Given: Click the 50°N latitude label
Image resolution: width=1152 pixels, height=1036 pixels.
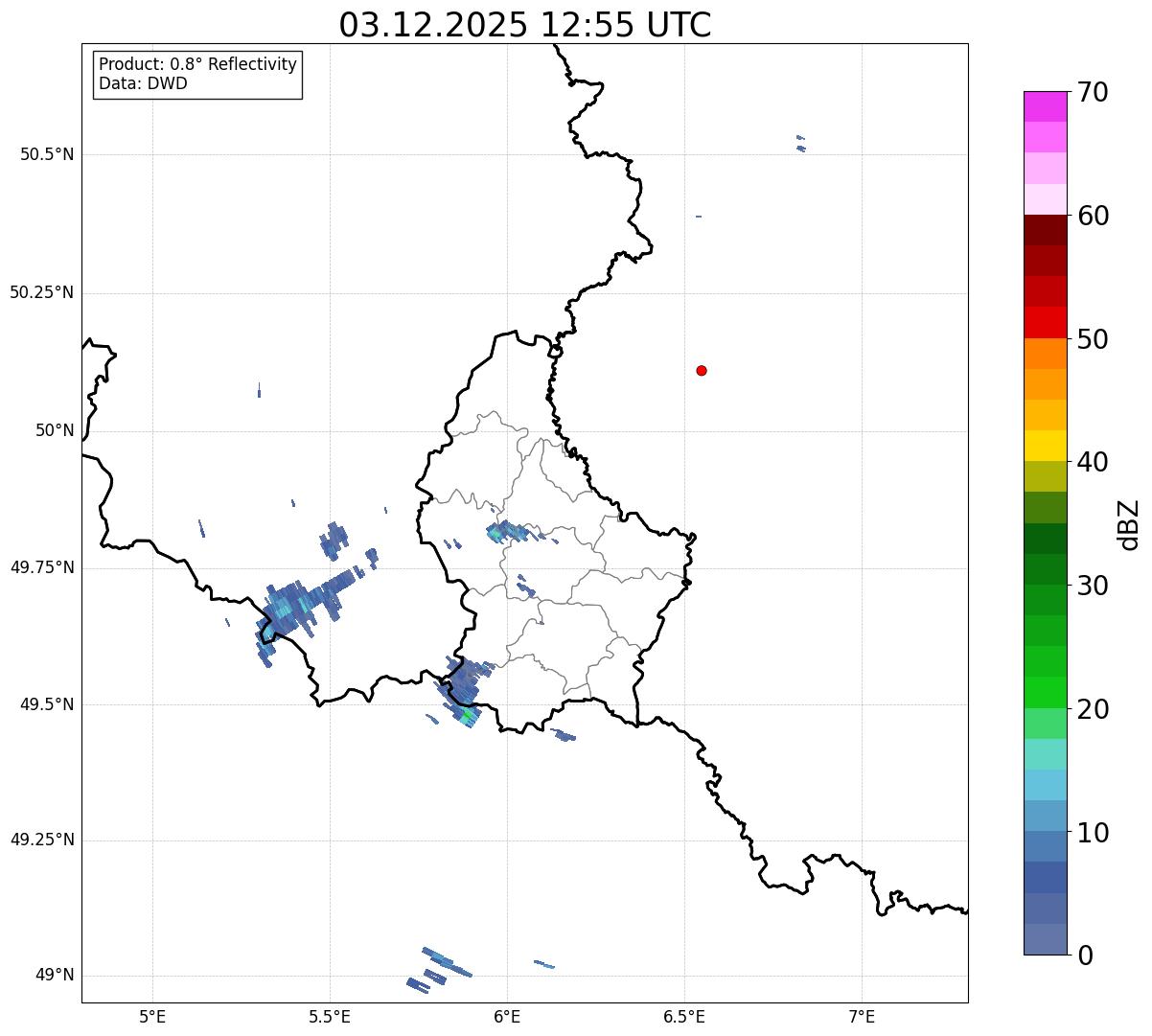Looking at the screenshot, I should coord(55,430).
